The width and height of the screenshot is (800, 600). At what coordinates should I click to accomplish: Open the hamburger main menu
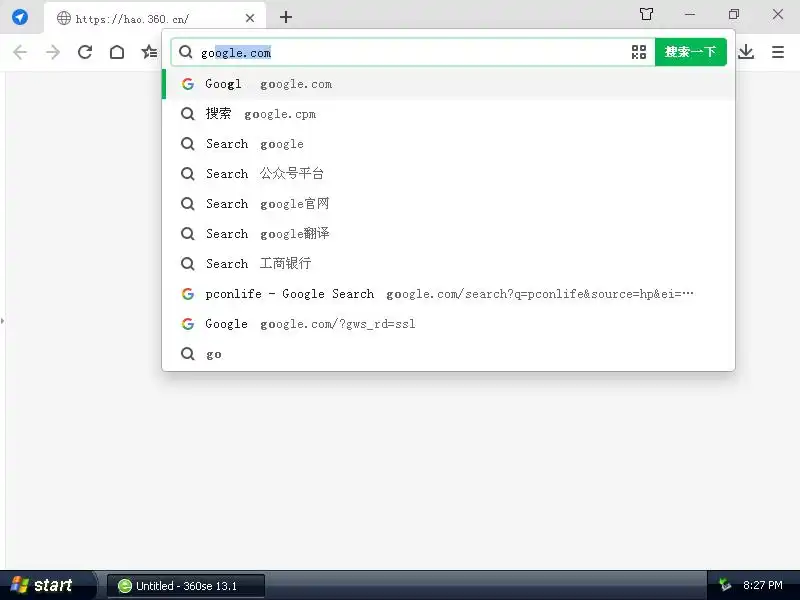coord(778,52)
